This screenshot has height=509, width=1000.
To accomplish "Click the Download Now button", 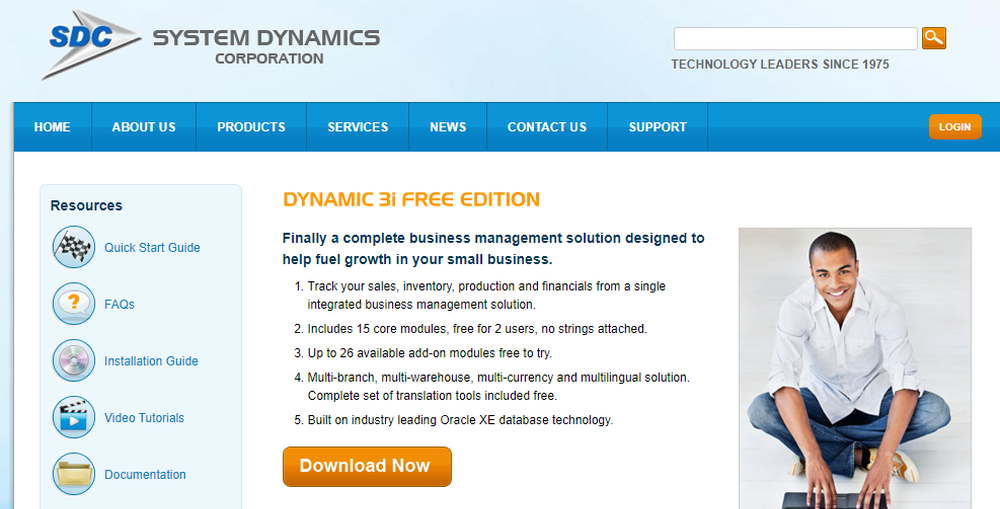I will 367,466.
